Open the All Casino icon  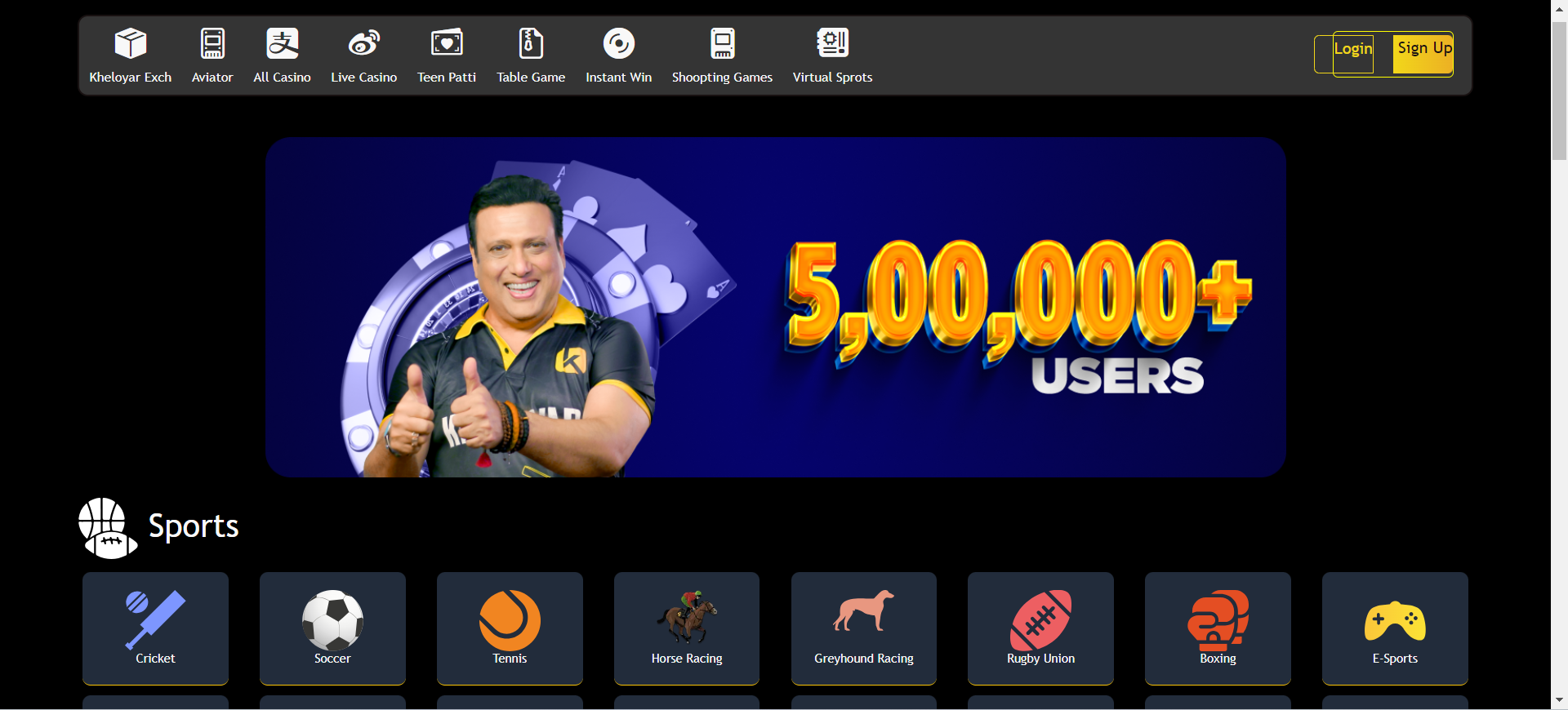pos(282,43)
